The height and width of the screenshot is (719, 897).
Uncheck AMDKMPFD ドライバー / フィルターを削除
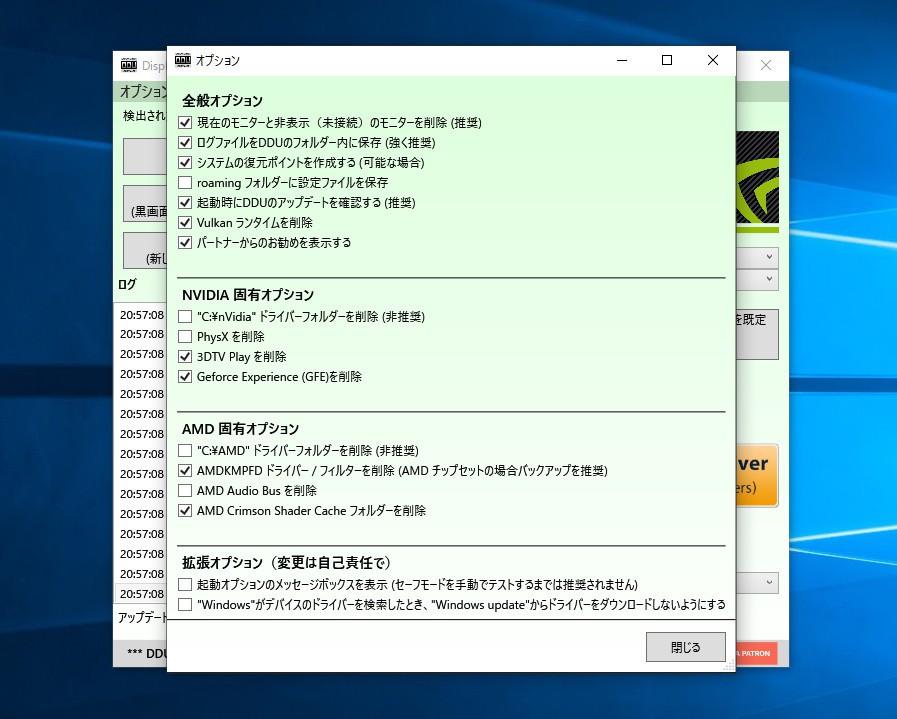pos(185,470)
